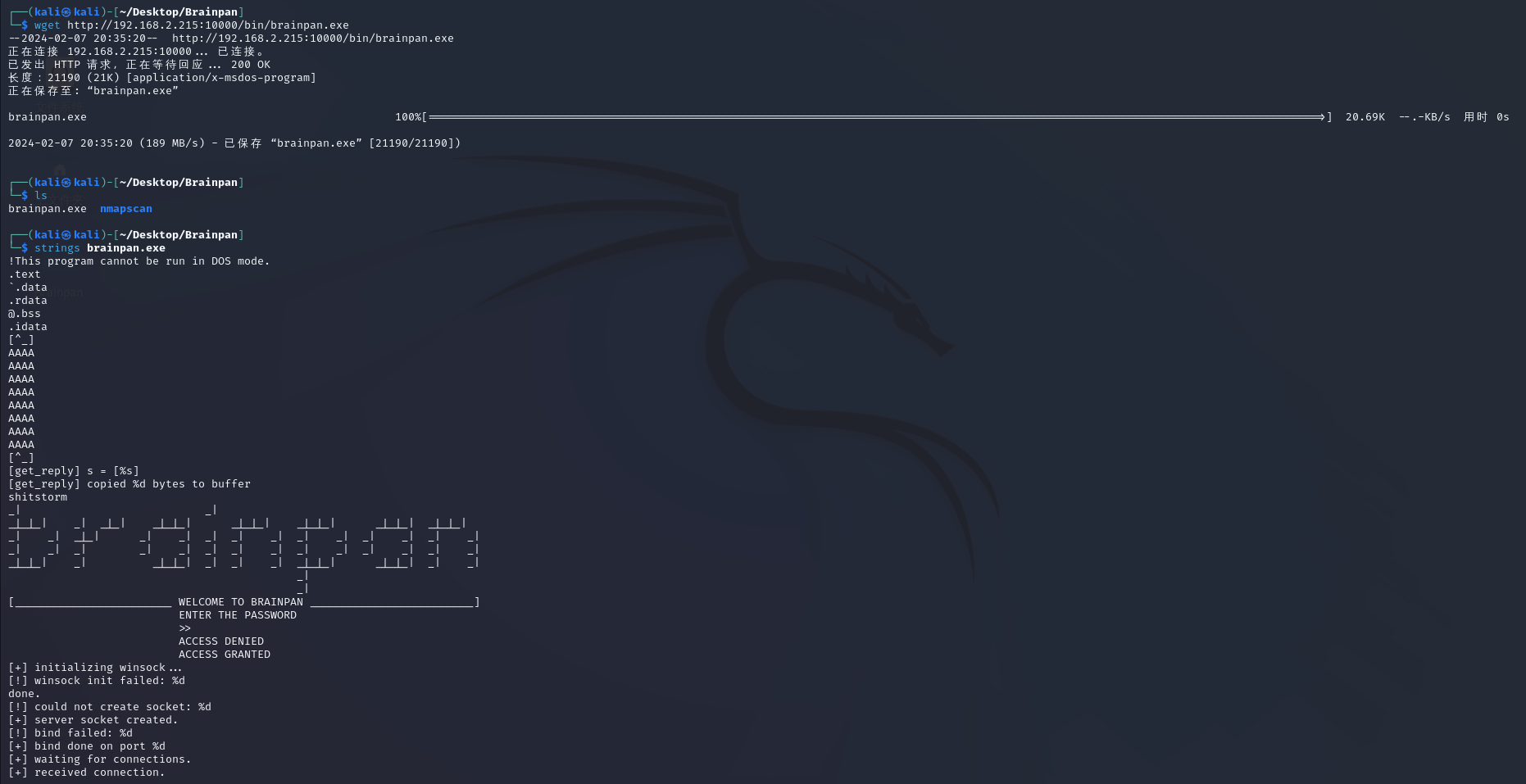Click the 'application/x-msdos-program' content type text
The height and width of the screenshot is (784, 1526).
tap(221, 78)
